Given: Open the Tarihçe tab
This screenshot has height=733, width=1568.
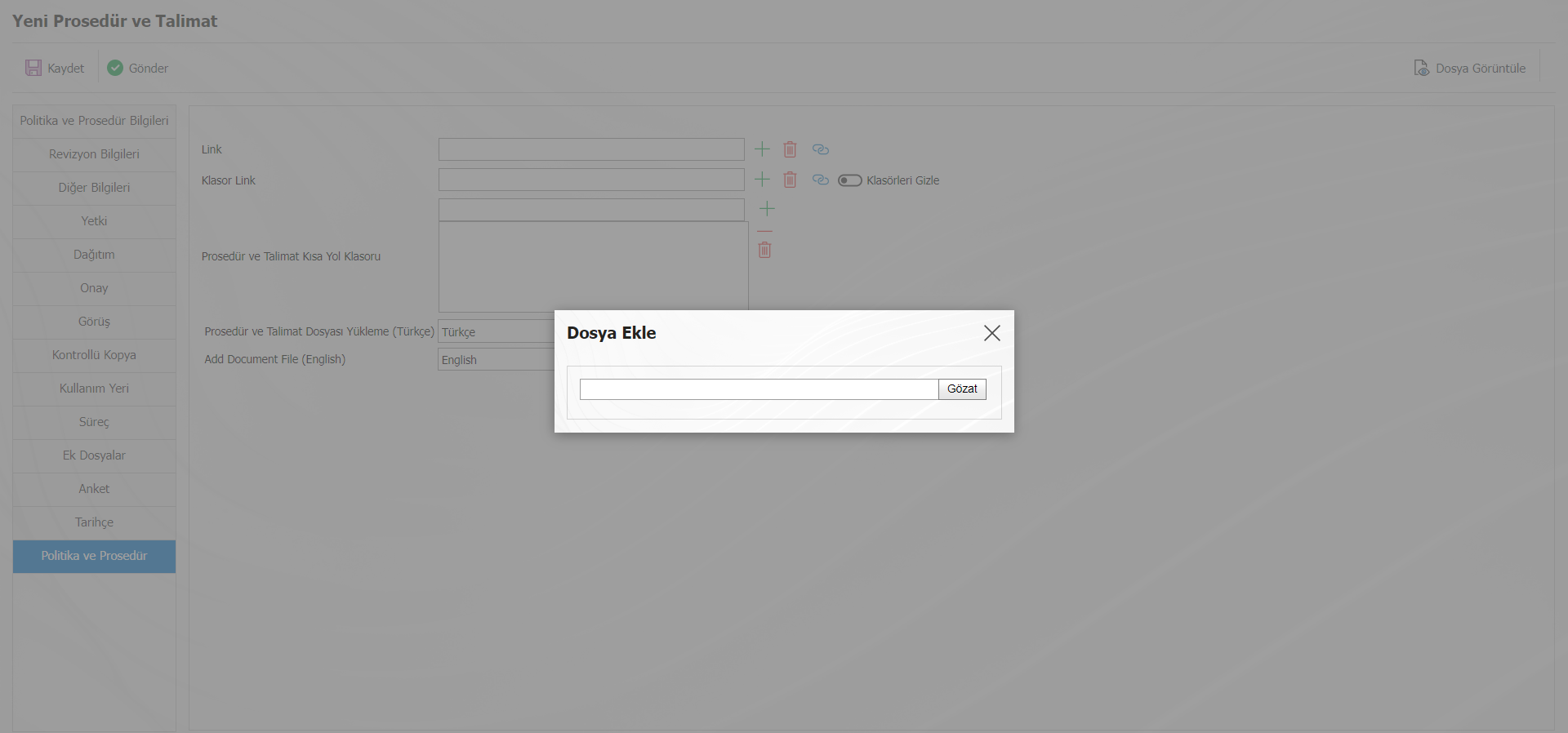Looking at the screenshot, I should (x=94, y=522).
